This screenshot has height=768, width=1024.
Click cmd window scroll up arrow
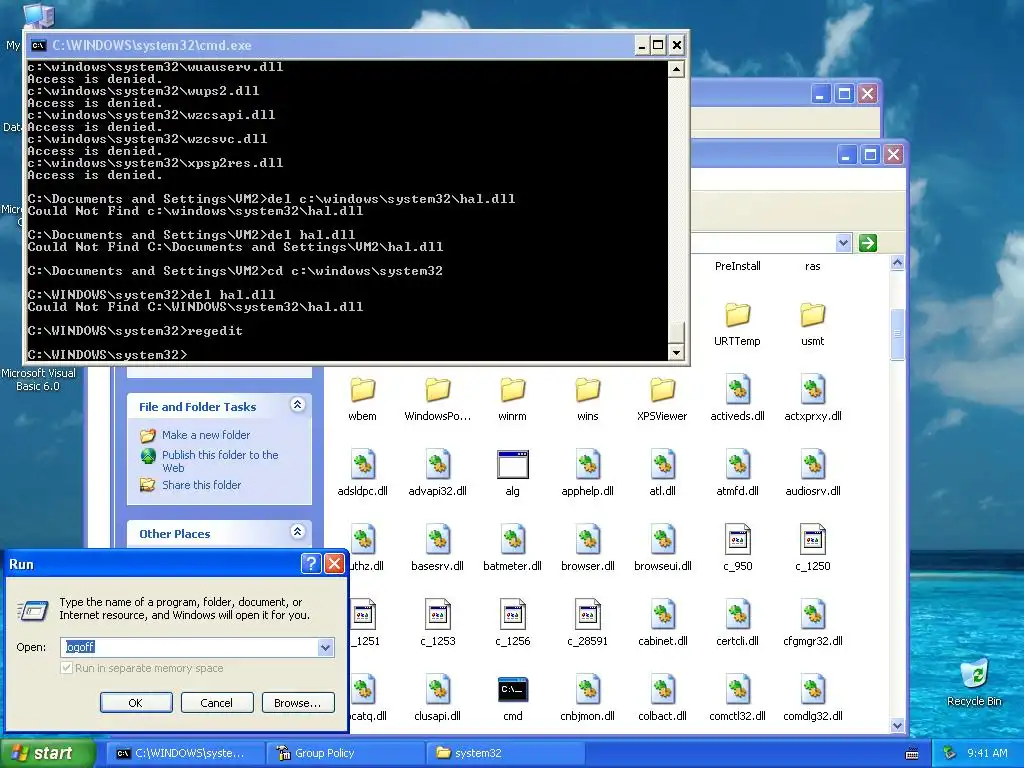point(676,69)
